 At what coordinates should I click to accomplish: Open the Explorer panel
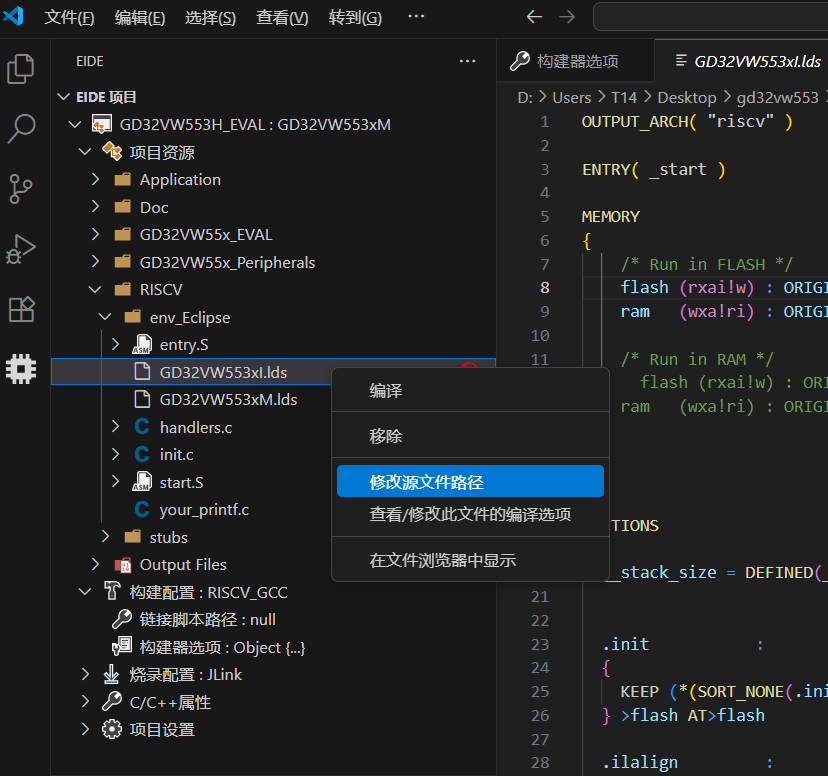click(x=20, y=68)
